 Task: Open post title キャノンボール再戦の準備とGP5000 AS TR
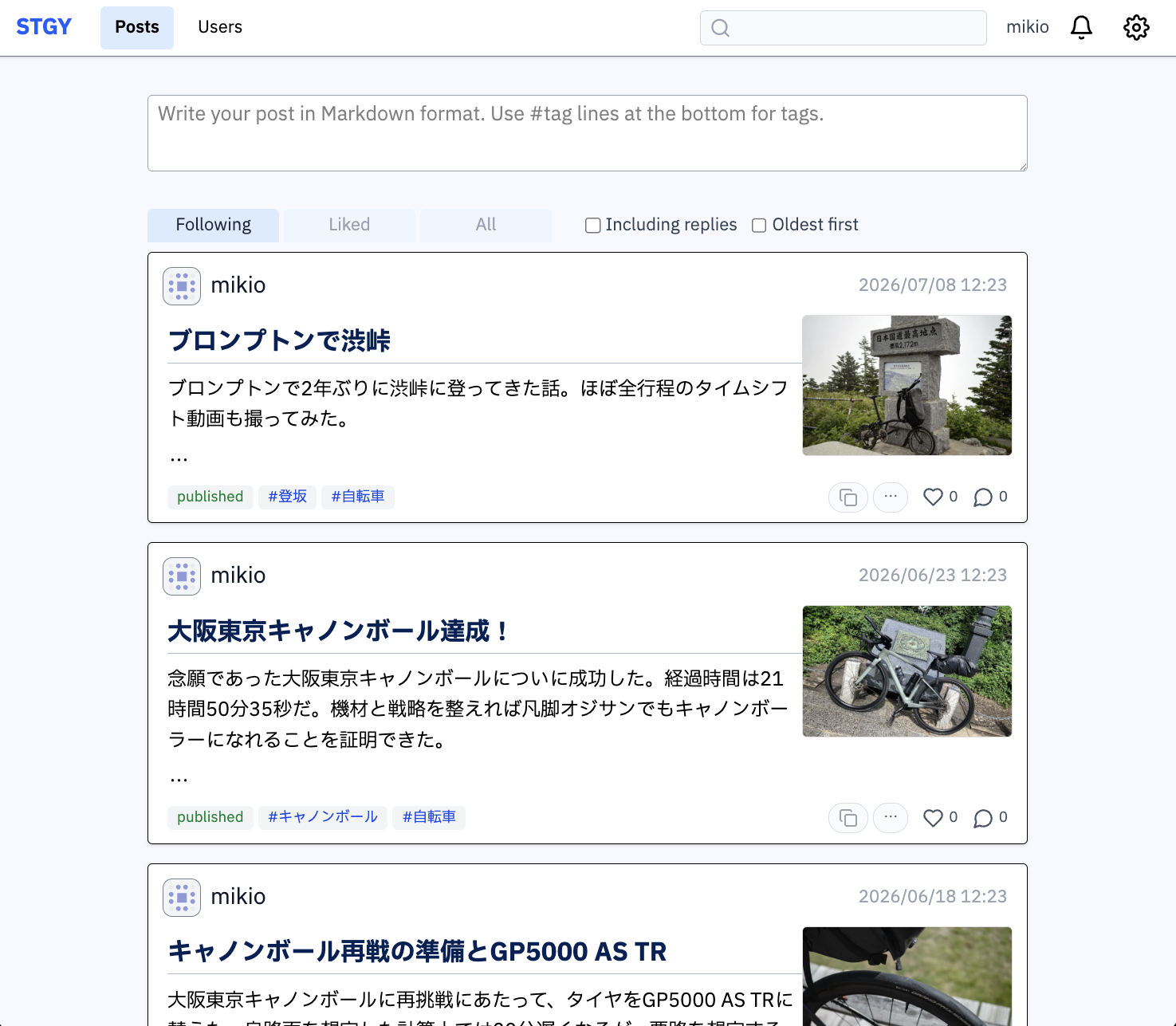click(417, 952)
